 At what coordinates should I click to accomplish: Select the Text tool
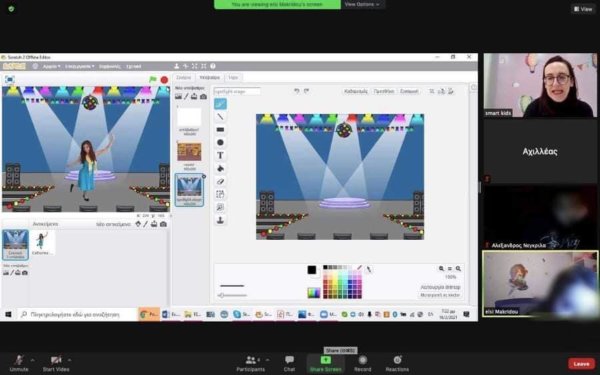220,155
